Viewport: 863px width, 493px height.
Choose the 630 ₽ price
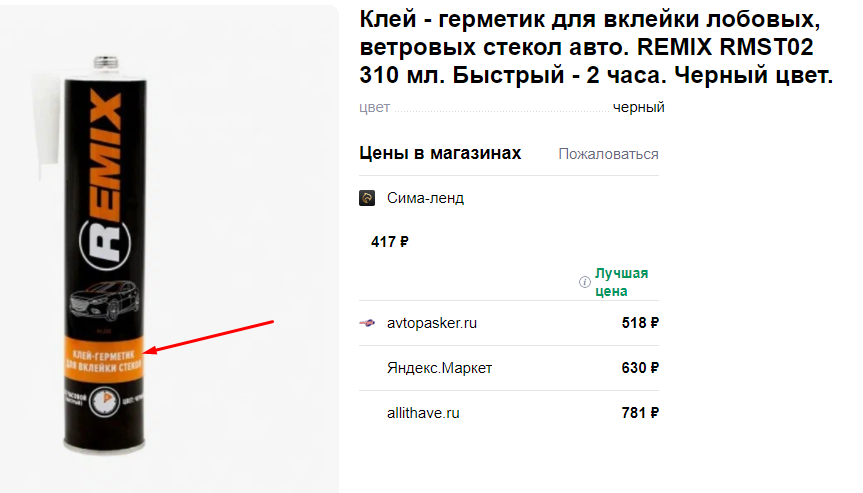pyautogui.click(x=640, y=368)
